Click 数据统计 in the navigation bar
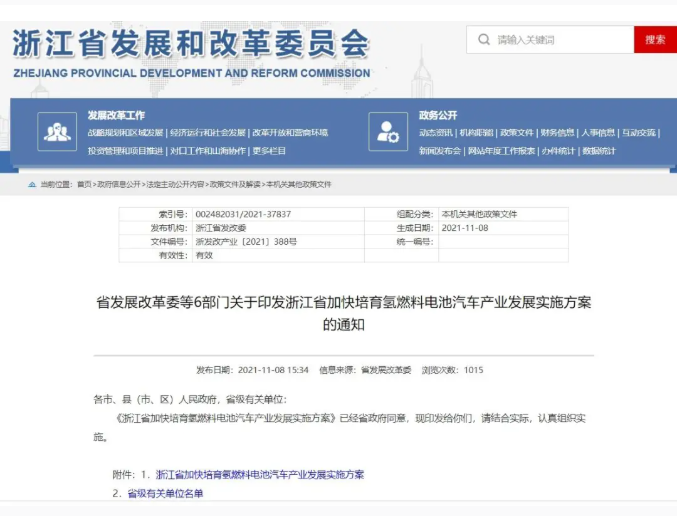The image size is (681, 516). (599, 151)
